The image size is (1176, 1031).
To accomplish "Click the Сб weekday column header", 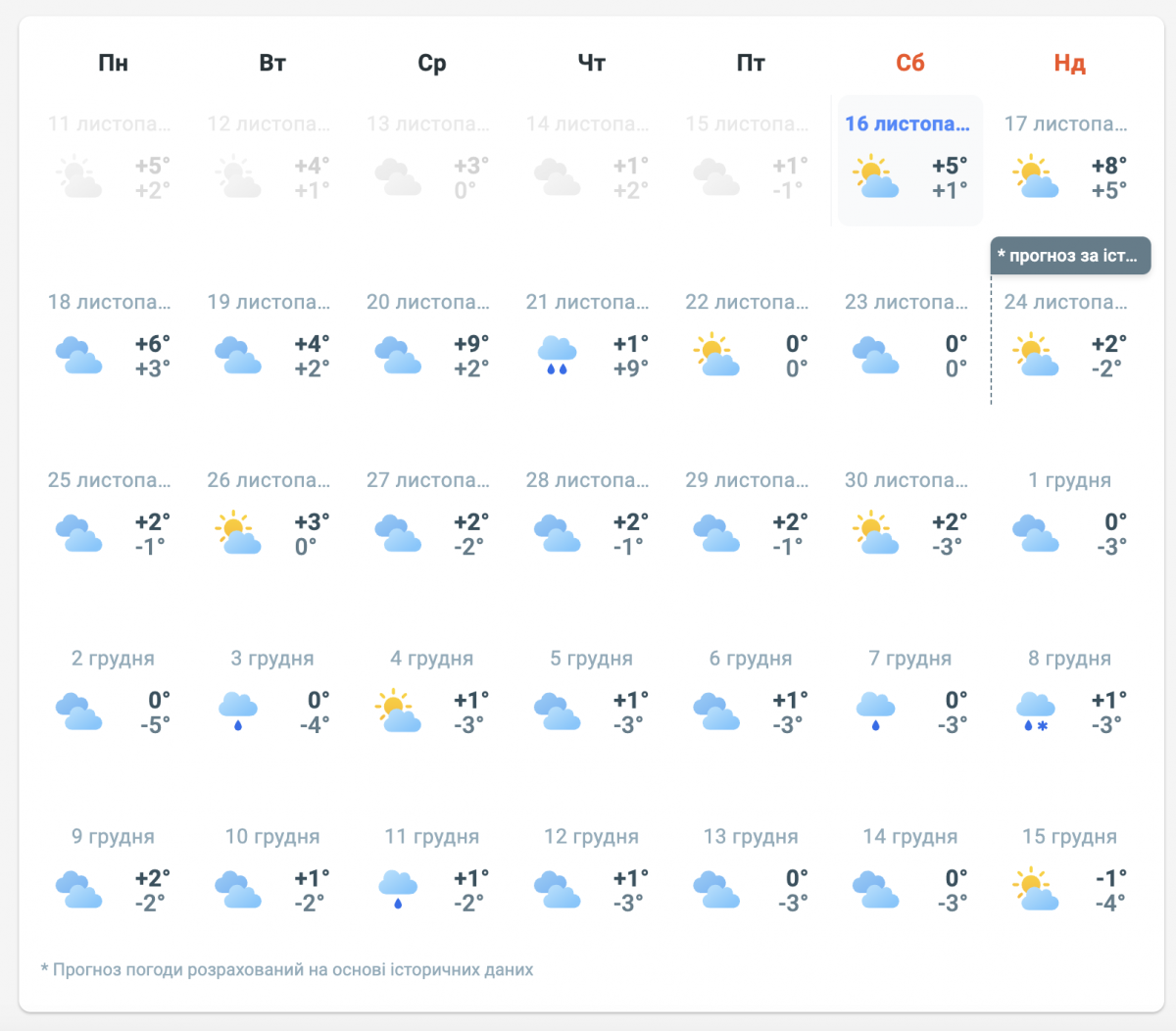I will pyautogui.click(x=909, y=64).
